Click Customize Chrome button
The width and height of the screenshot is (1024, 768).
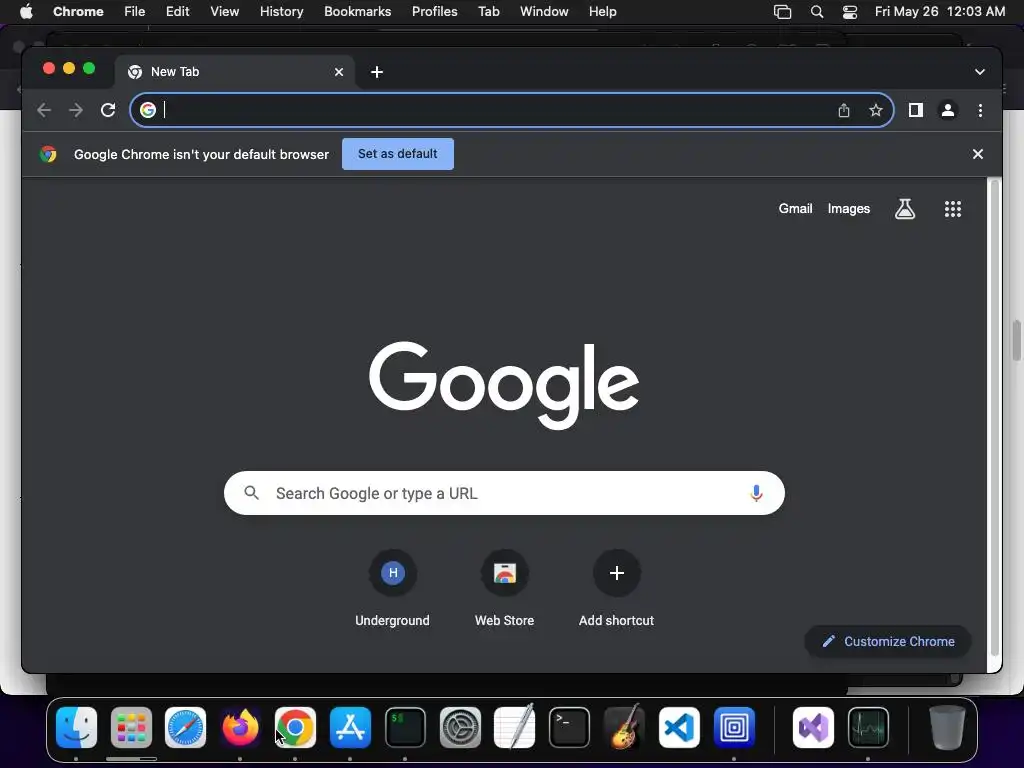888,641
